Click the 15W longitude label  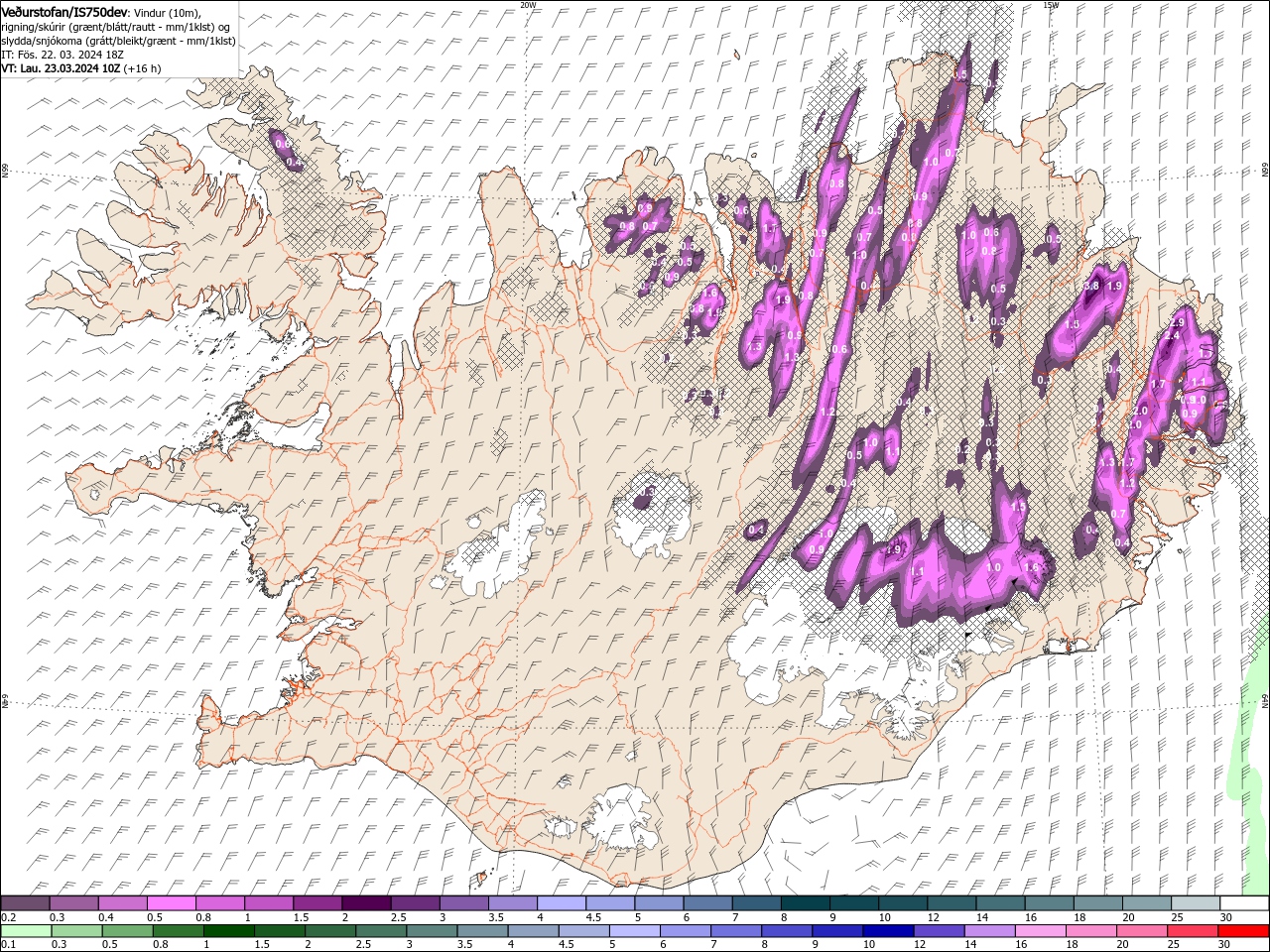[x=1051, y=5]
